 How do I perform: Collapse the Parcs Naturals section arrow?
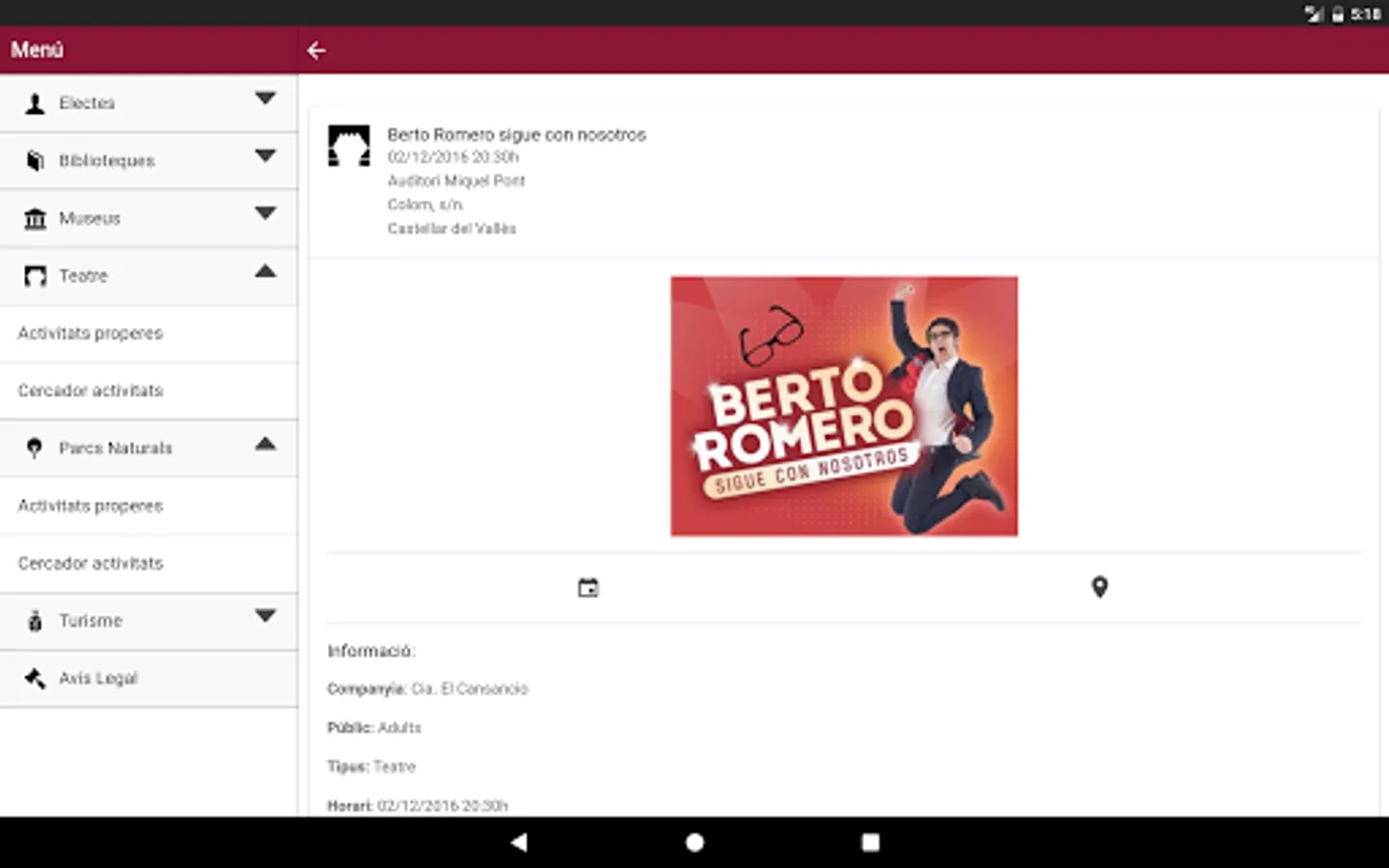click(265, 444)
